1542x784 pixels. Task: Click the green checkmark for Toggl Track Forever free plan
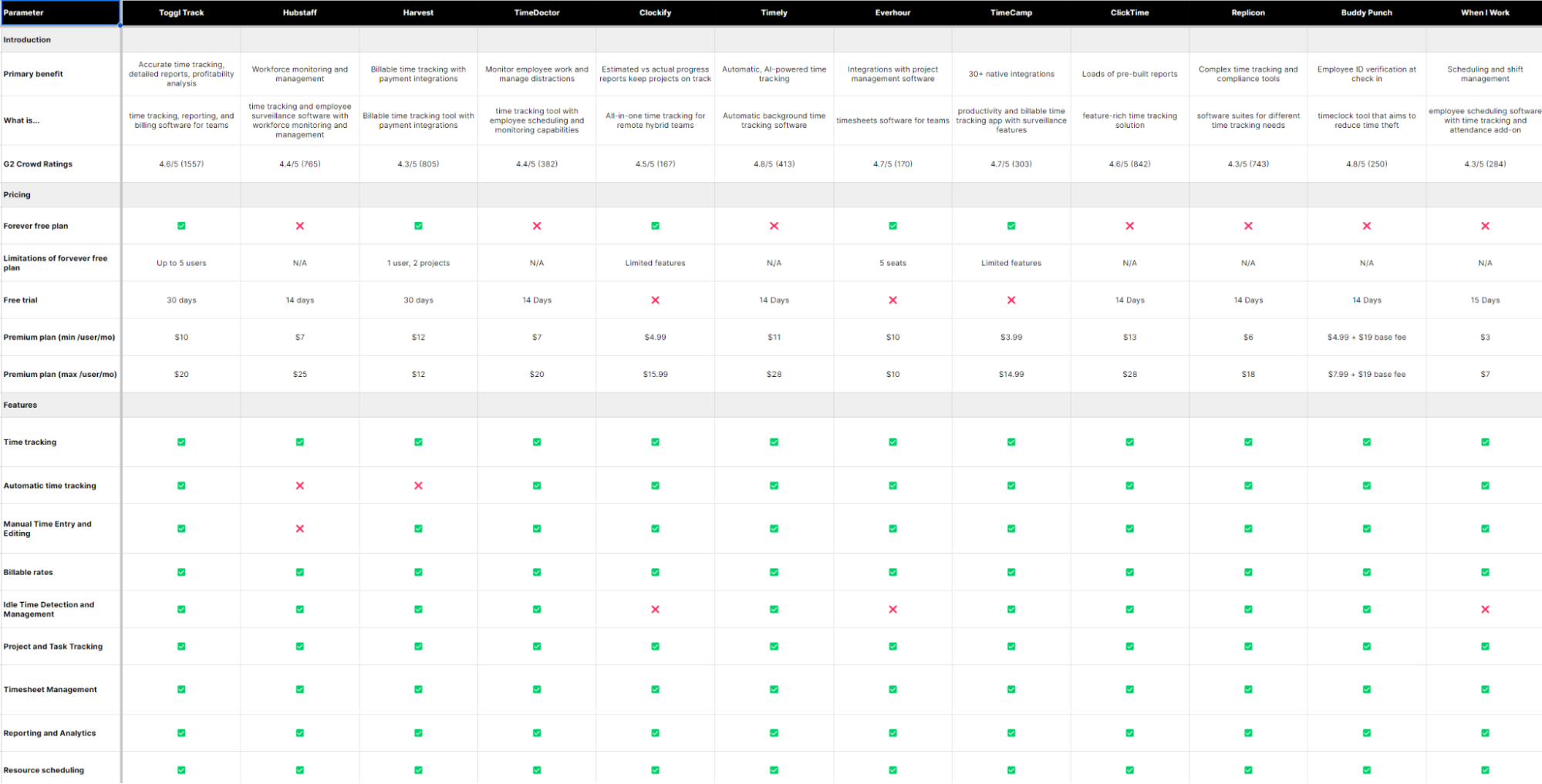pos(181,226)
